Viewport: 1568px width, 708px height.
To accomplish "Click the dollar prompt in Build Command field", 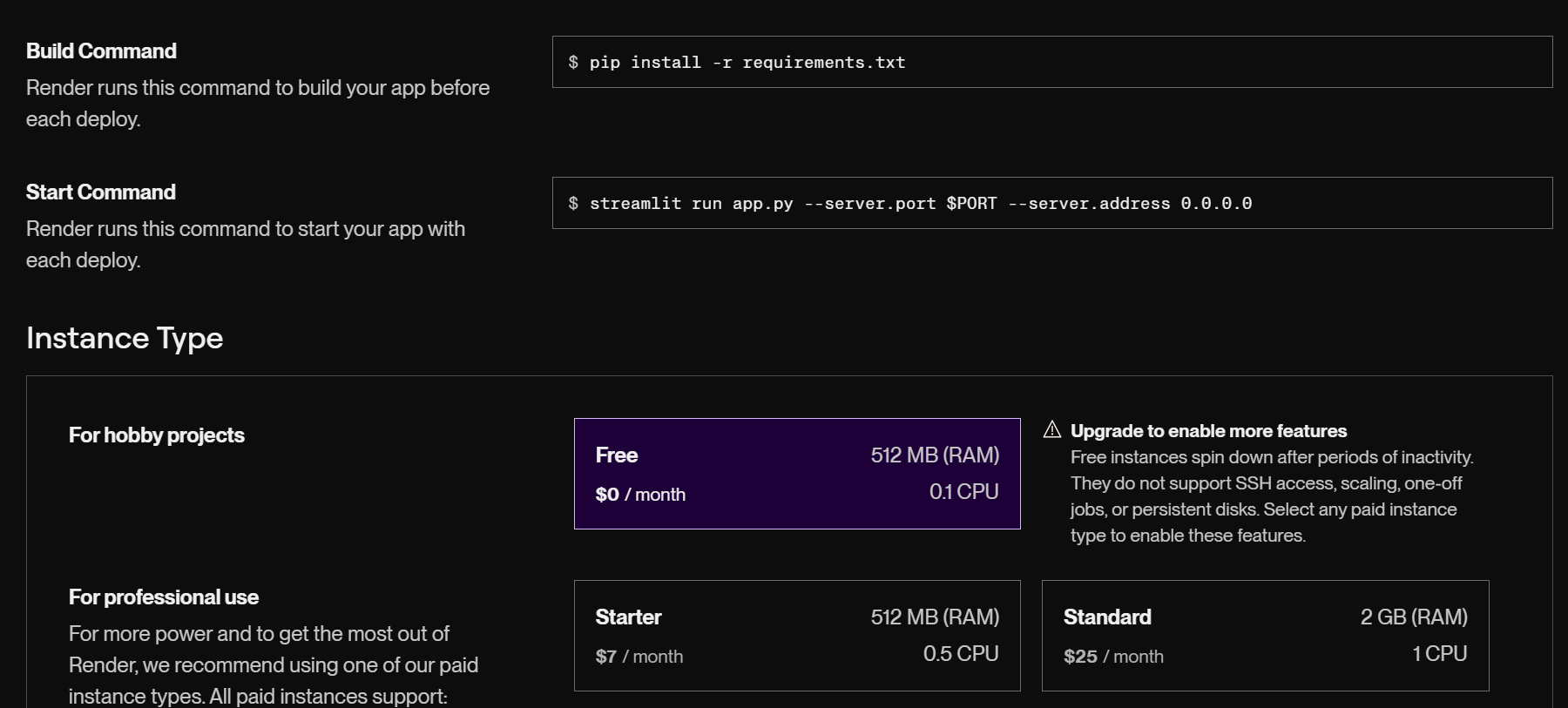I will point(573,62).
